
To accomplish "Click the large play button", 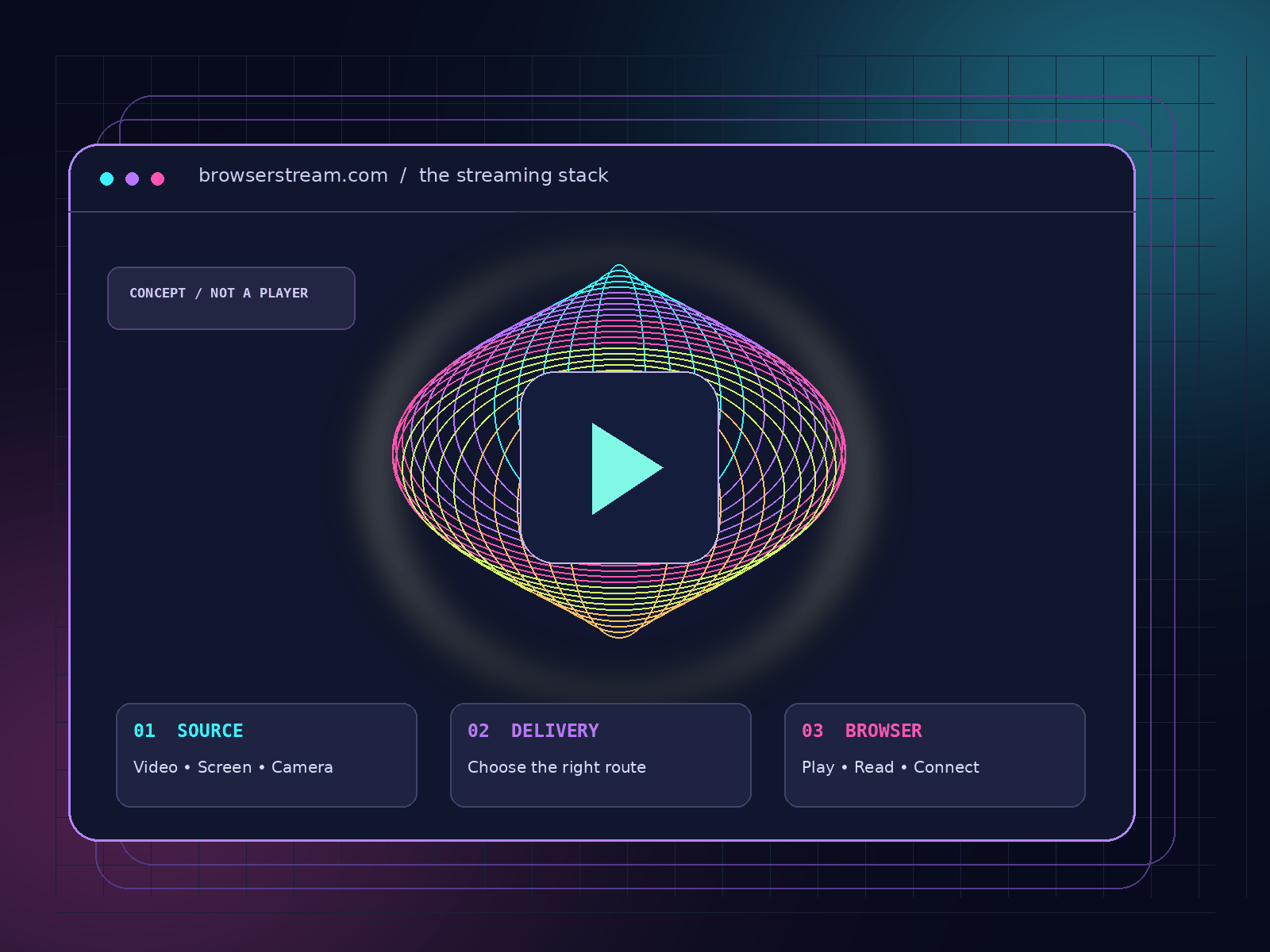I will point(620,467).
